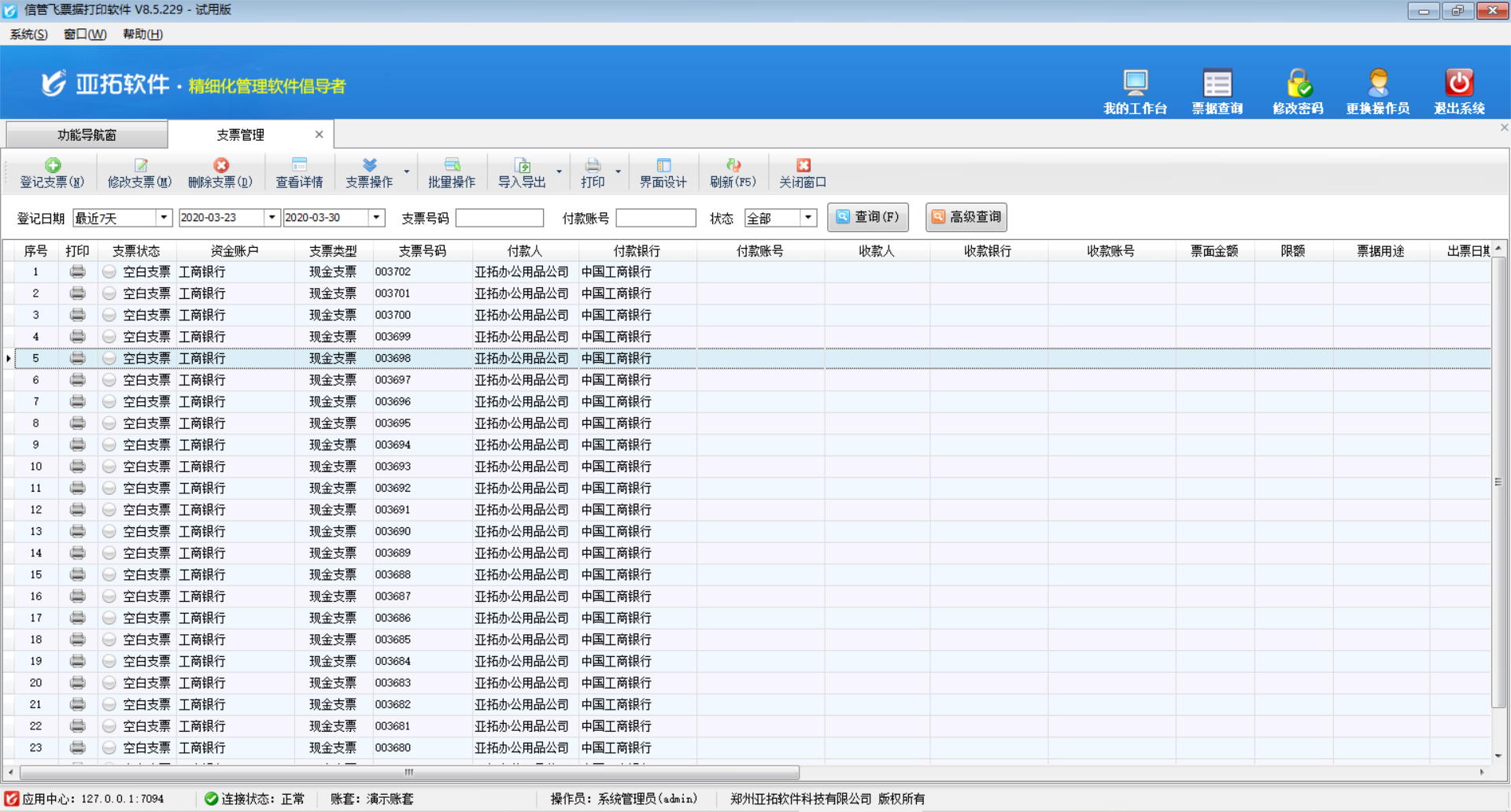Click 高级查询 button
Viewport: 1511px width, 812px height.
(x=966, y=217)
